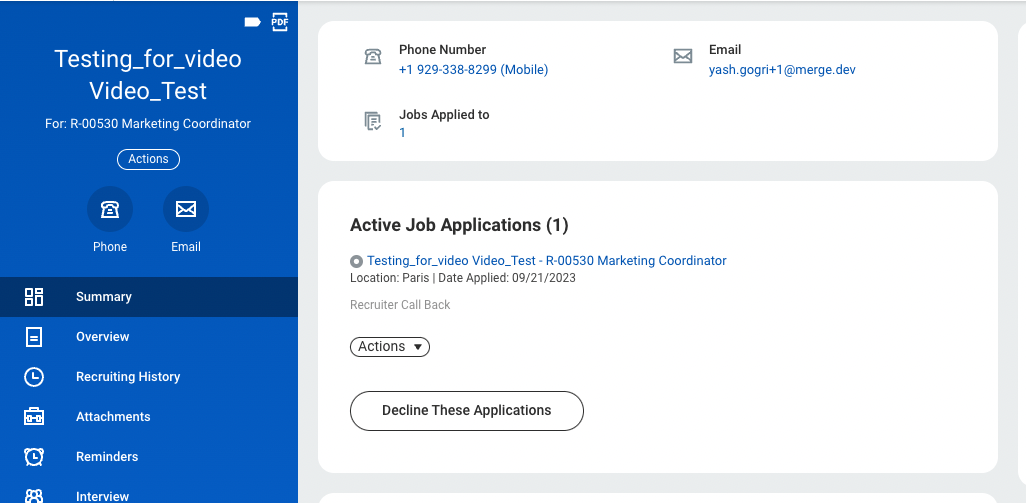Viewport: 1026px width, 503px height.
Task: Open the Attachments sidebar tab
Action: [x=113, y=417]
